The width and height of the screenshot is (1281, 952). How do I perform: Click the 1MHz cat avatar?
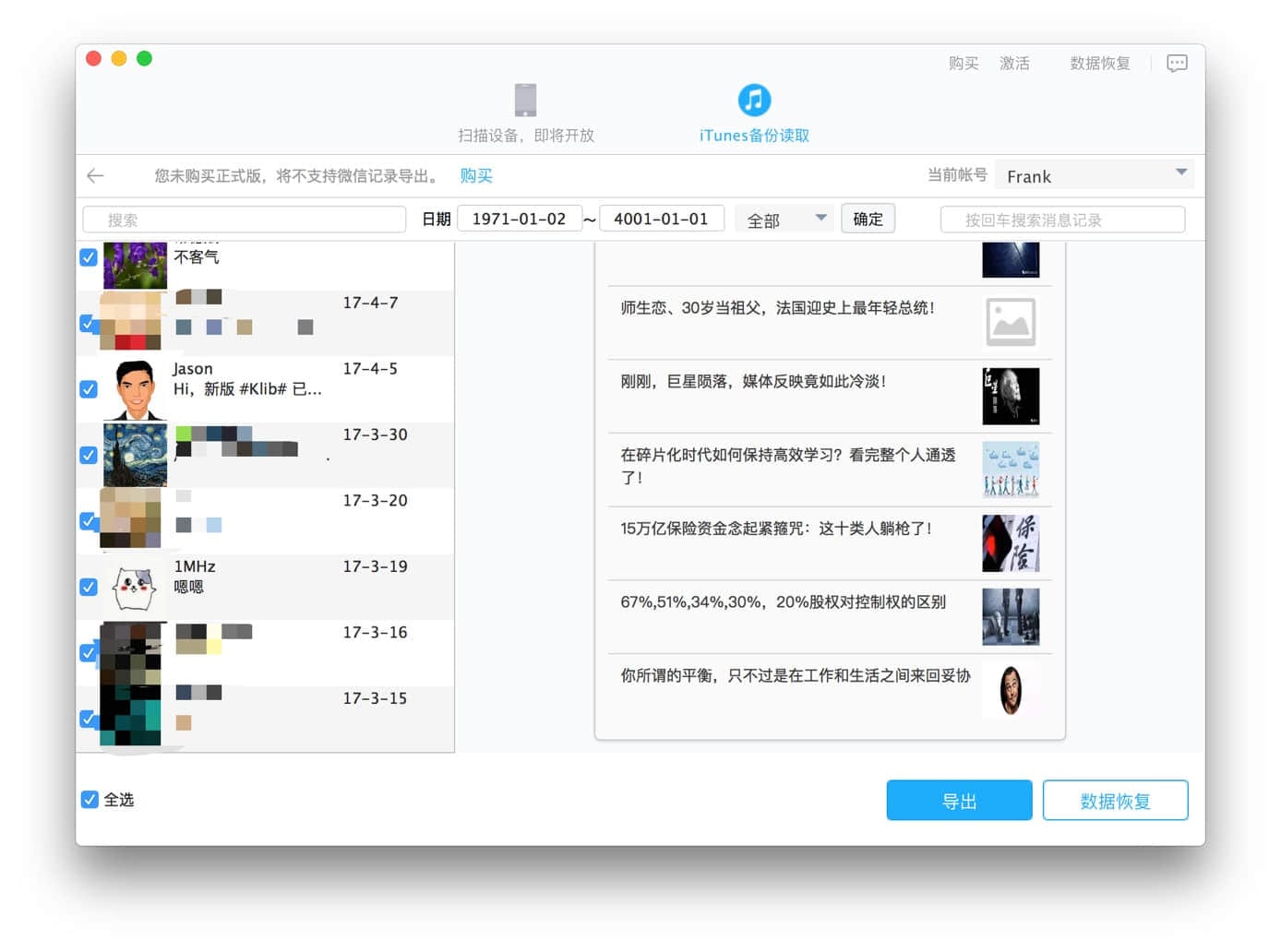point(135,588)
